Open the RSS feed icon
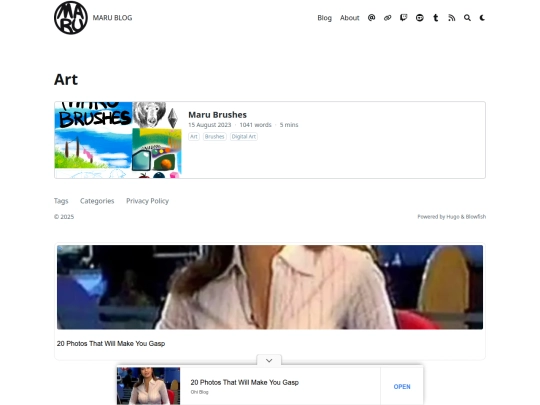The height and width of the screenshot is (405, 540). point(451,18)
